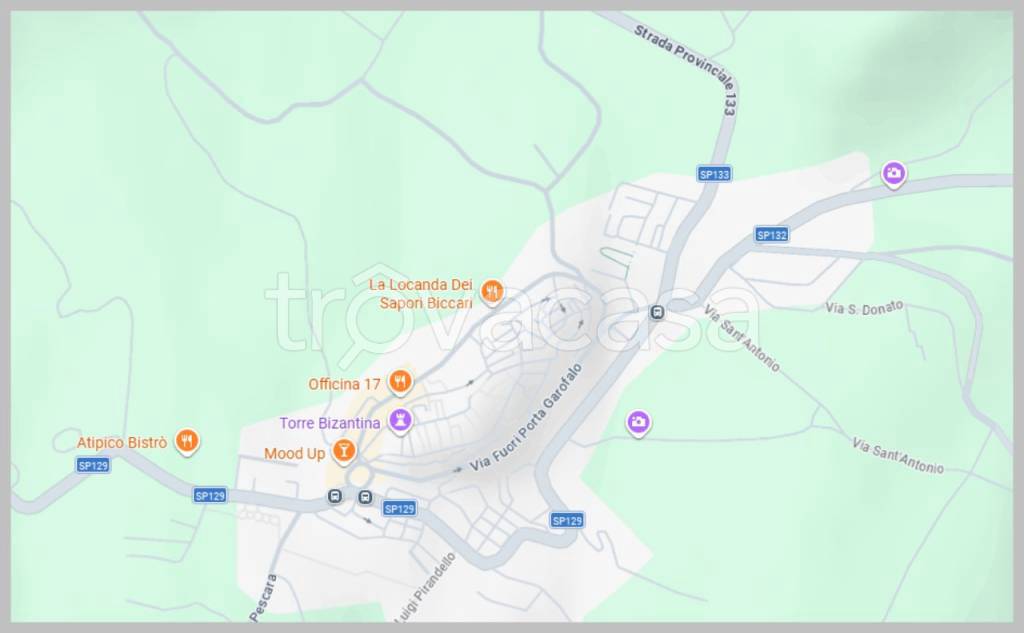Click the Via Fuori Porta Garofalo street label

tap(526, 418)
